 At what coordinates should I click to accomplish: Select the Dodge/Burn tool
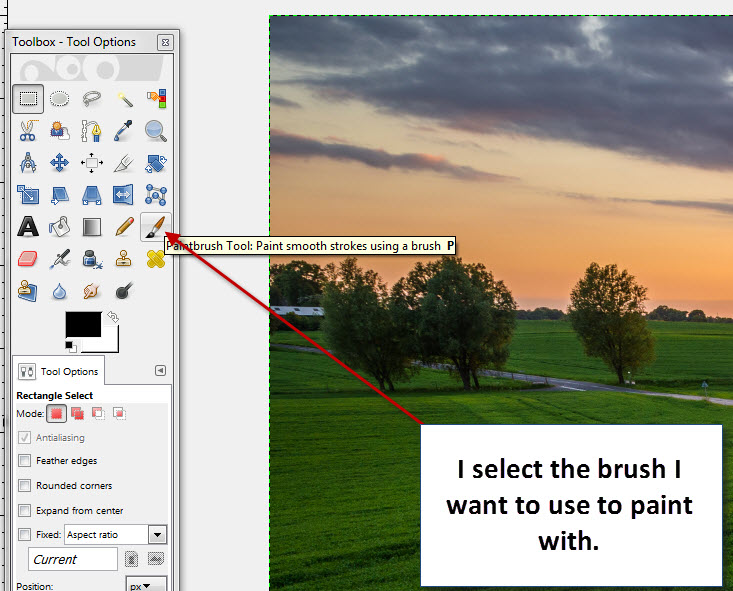pyautogui.click(x=124, y=291)
